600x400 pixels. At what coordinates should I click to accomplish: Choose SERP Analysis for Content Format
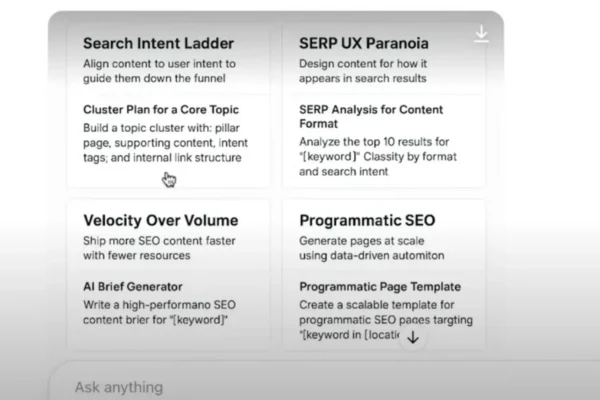371,116
